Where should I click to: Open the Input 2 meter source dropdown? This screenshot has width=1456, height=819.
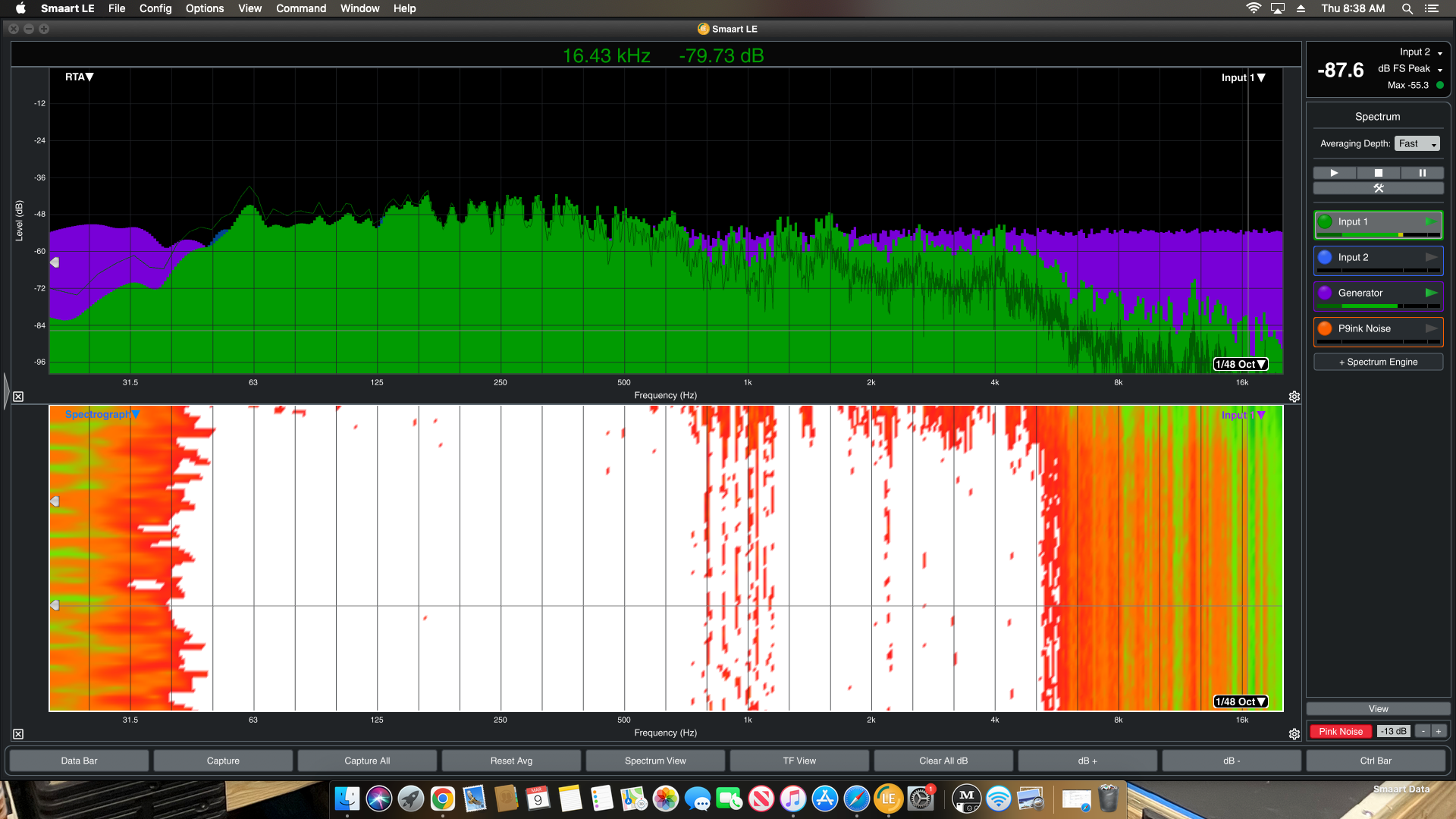(x=1420, y=52)
